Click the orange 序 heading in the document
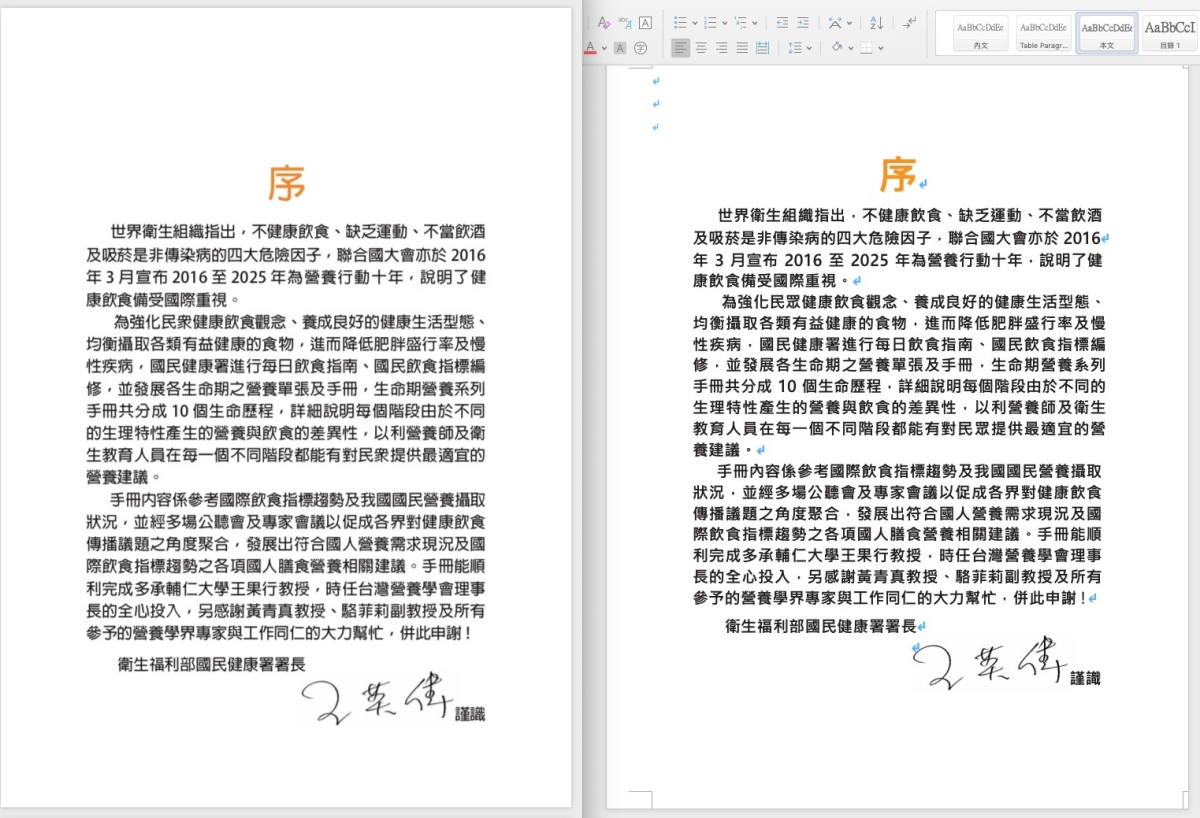The width and height of the screenshot is (1200, 818). point(897,174)
